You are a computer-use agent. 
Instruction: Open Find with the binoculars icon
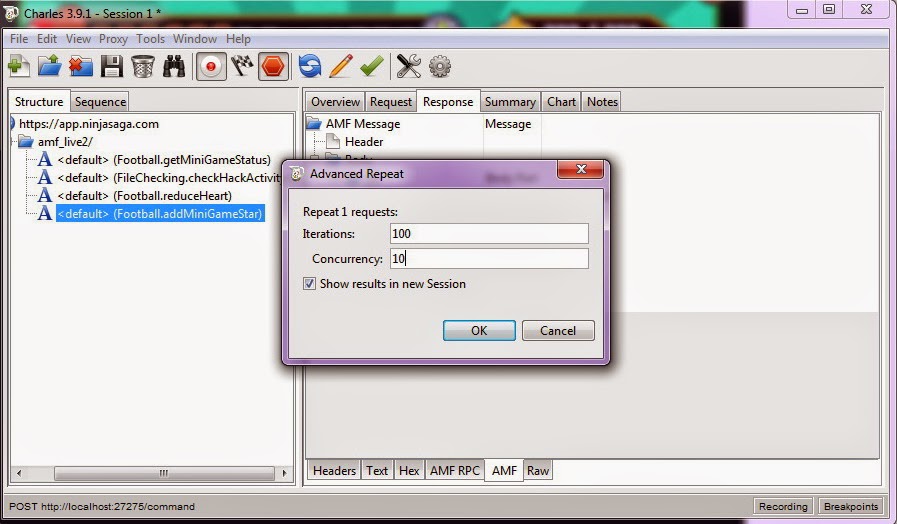[x=174, y=66]
